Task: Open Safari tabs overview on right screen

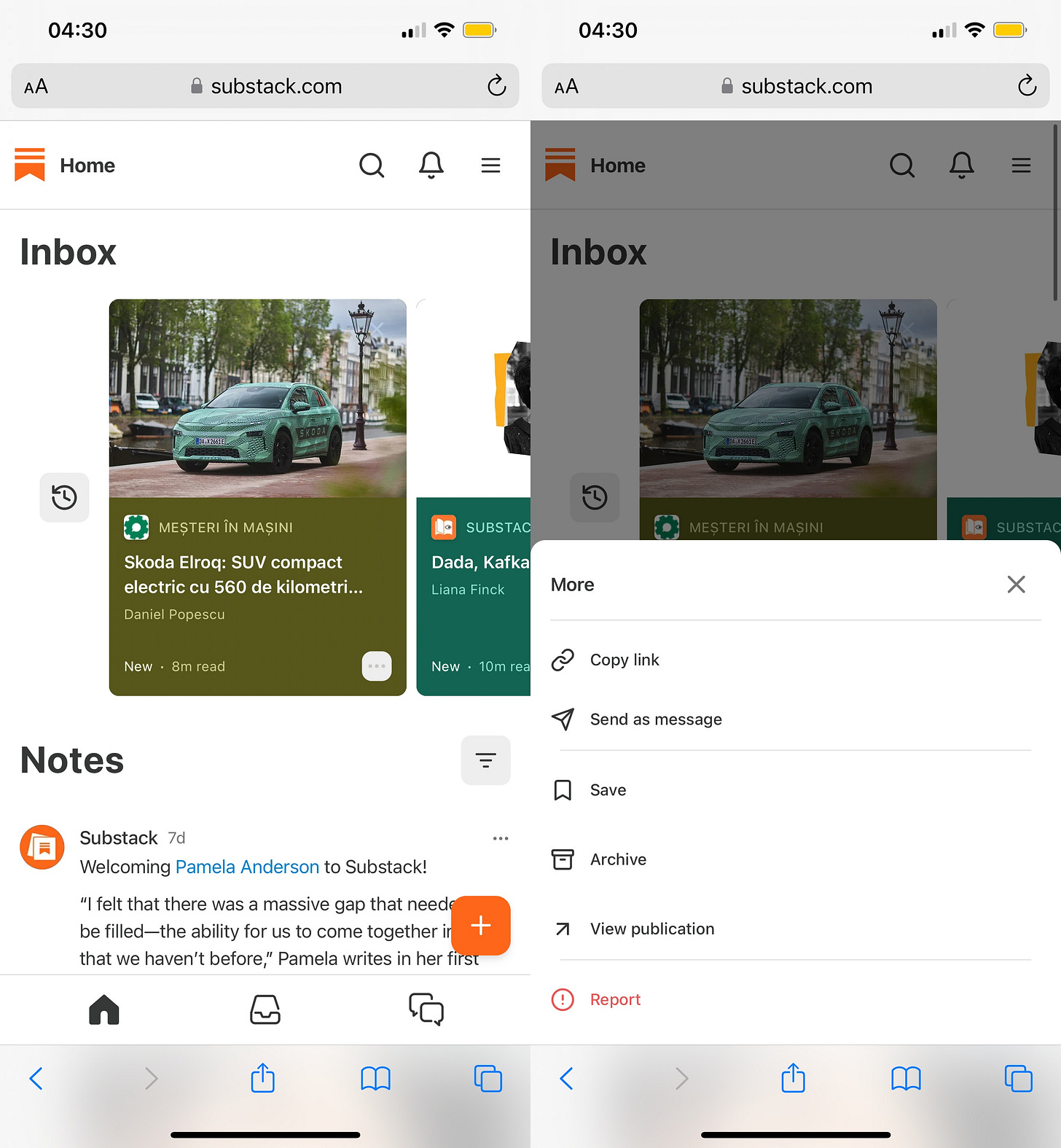Action: 1019,1078
